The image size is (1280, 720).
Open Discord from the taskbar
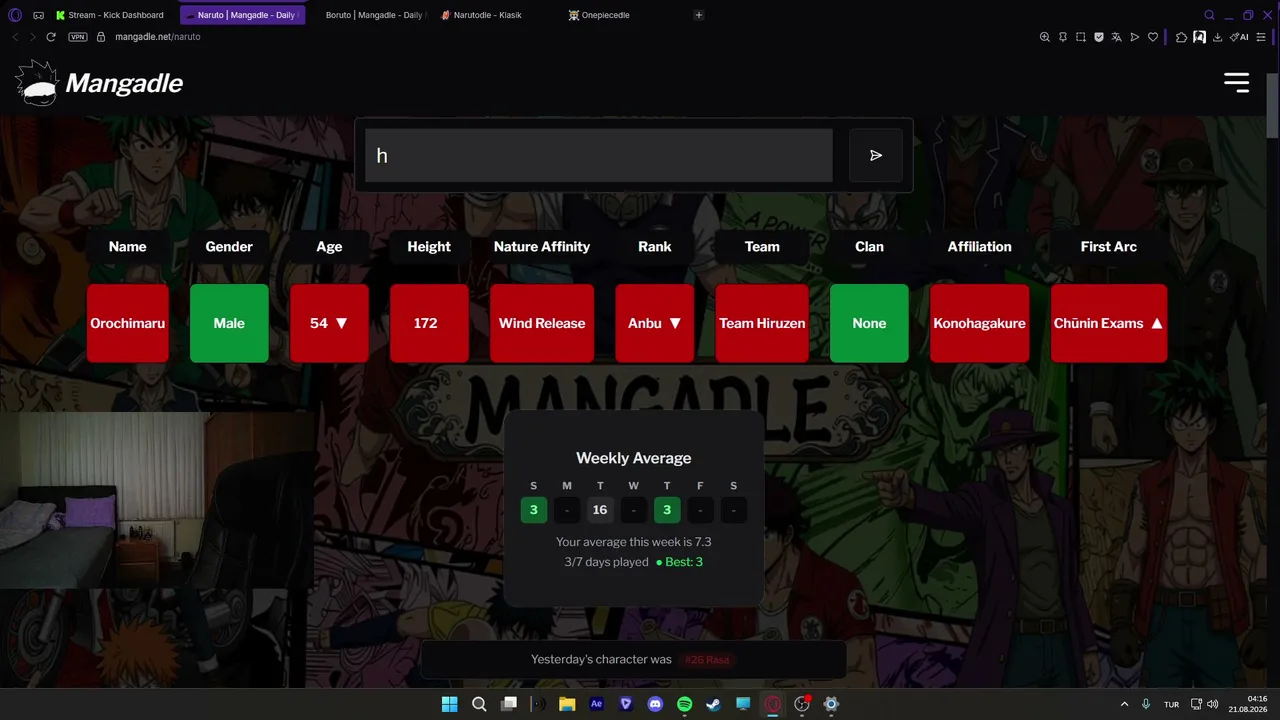click(655, 704)
